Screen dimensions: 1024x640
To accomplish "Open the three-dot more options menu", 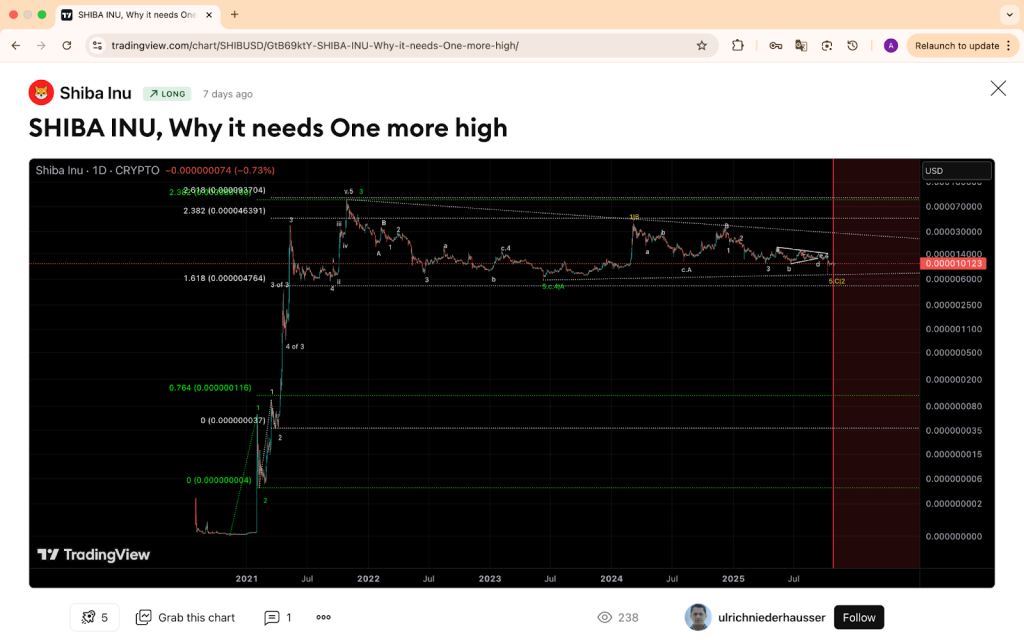I will [x=323, y=617].
